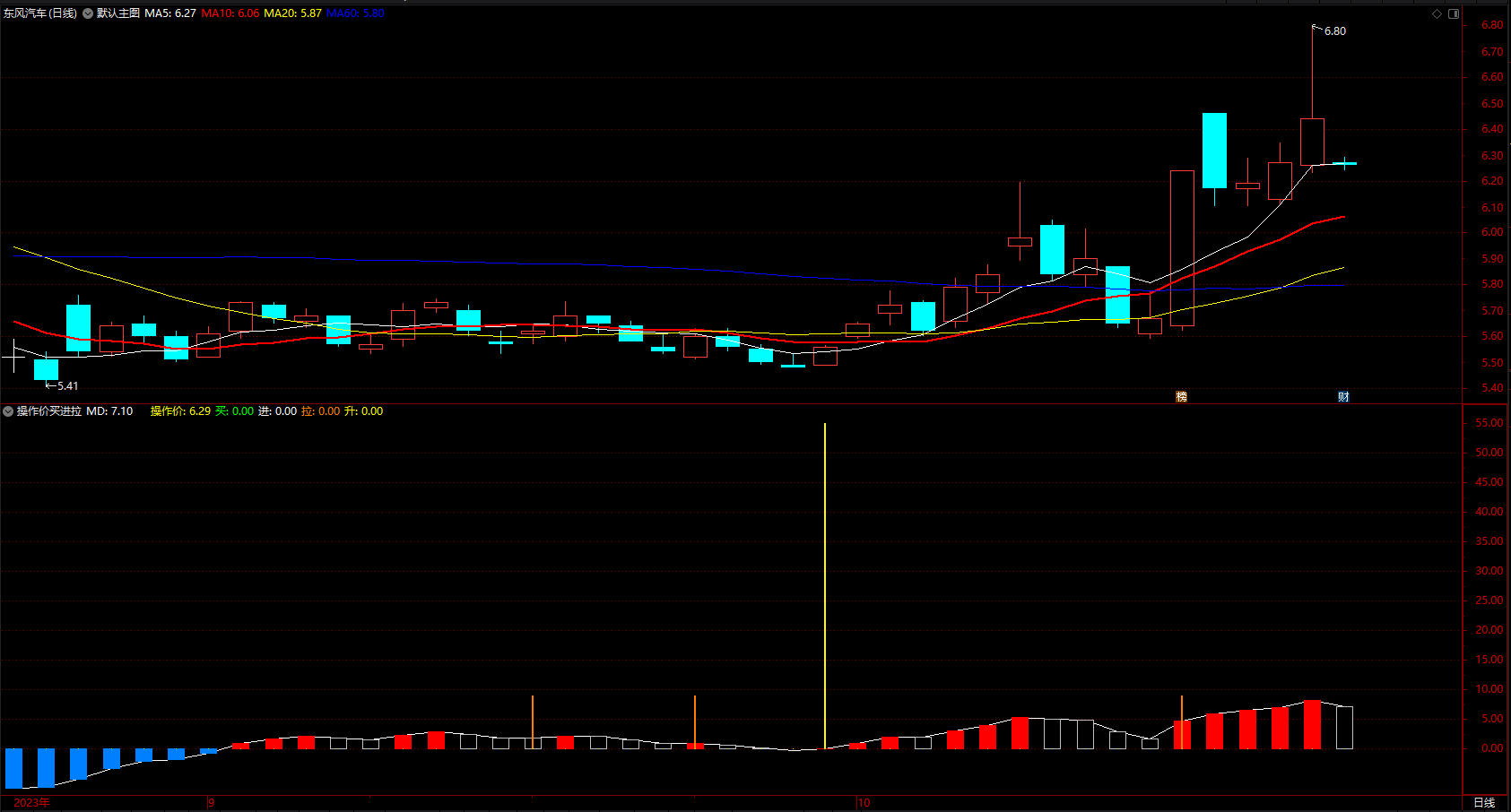The height and width of the screenshot is (812, 1511).
Task: Click the red MA10: 6.06 indicator value
Action: 230,13
